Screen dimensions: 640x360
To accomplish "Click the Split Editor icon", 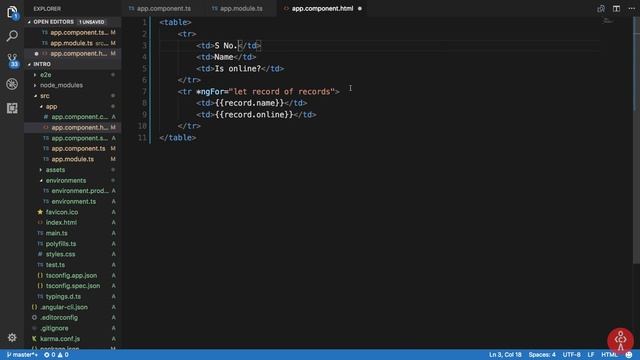I will point(616,9).
